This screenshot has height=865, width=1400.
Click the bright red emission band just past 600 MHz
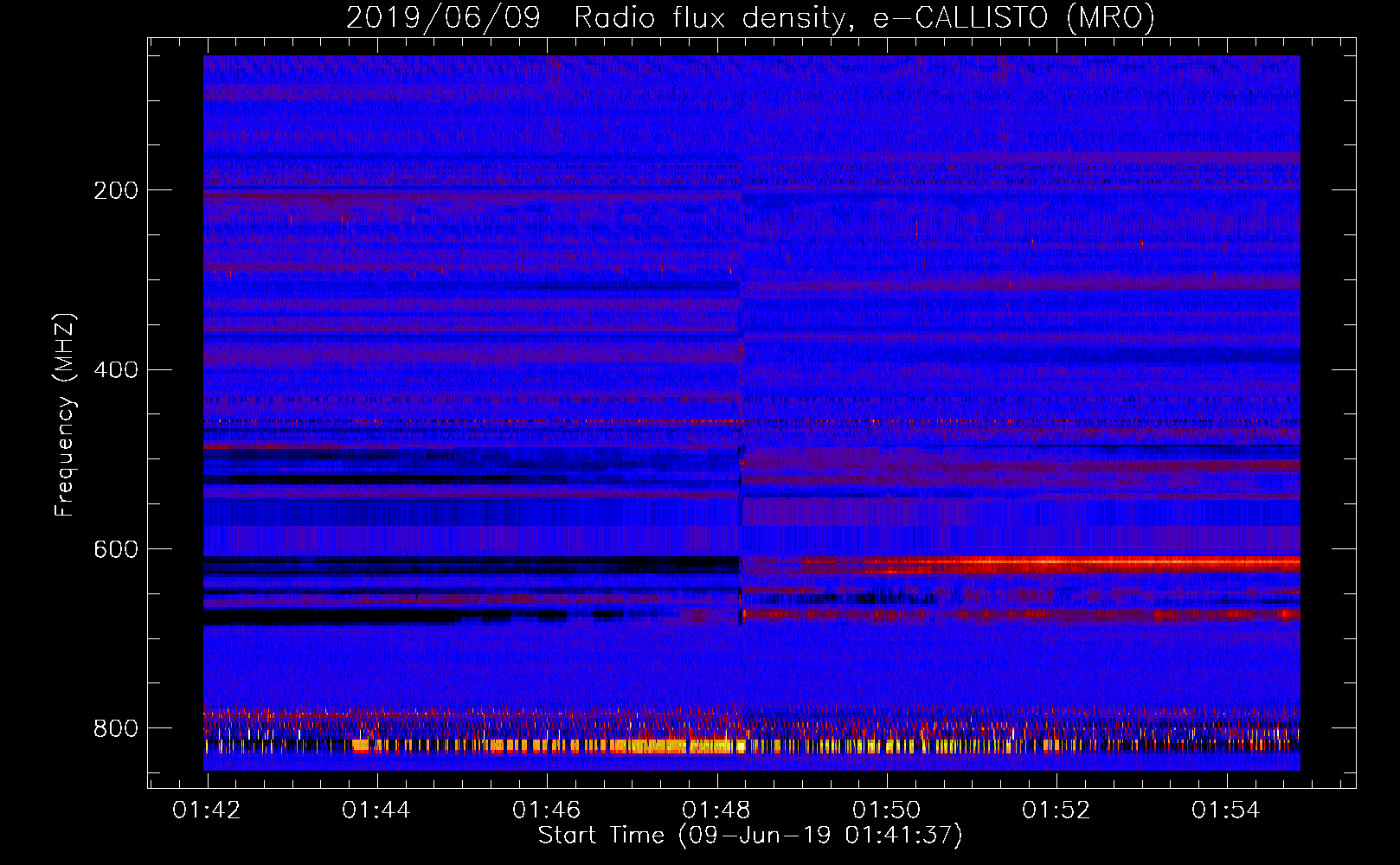1051,566
